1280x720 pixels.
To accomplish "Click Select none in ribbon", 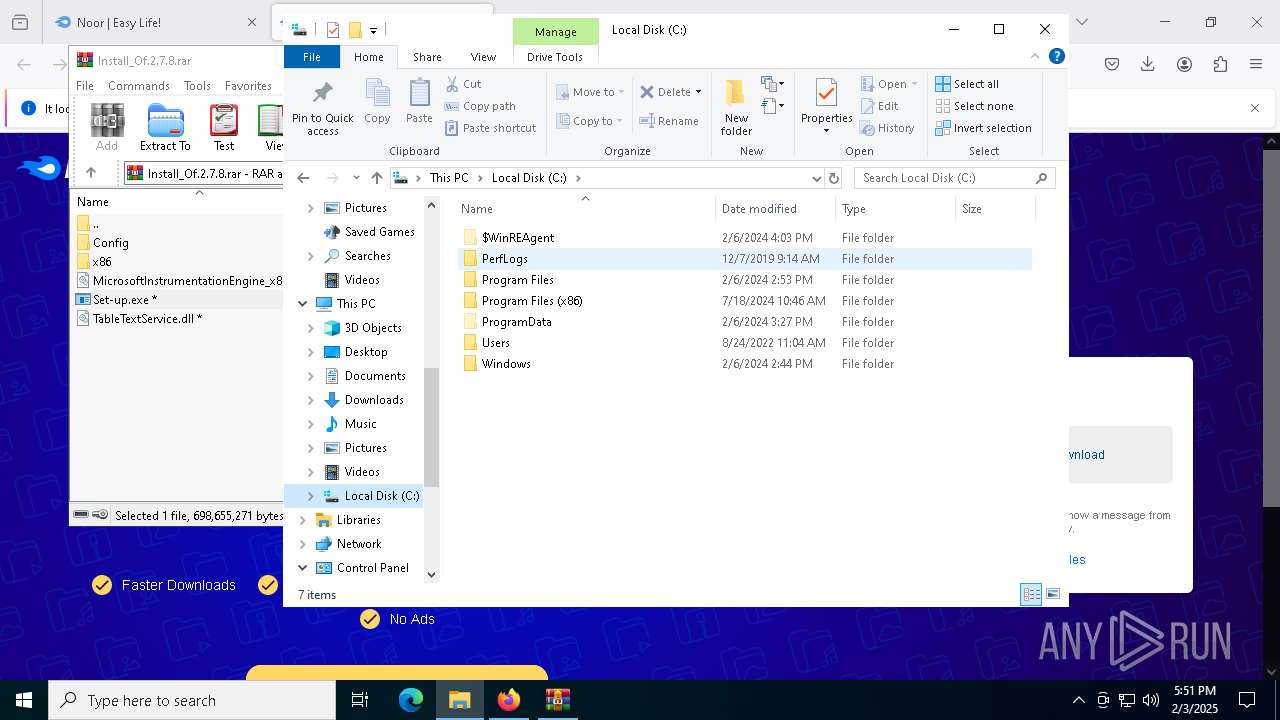I will pyautogui.click(x=974, y=106).
